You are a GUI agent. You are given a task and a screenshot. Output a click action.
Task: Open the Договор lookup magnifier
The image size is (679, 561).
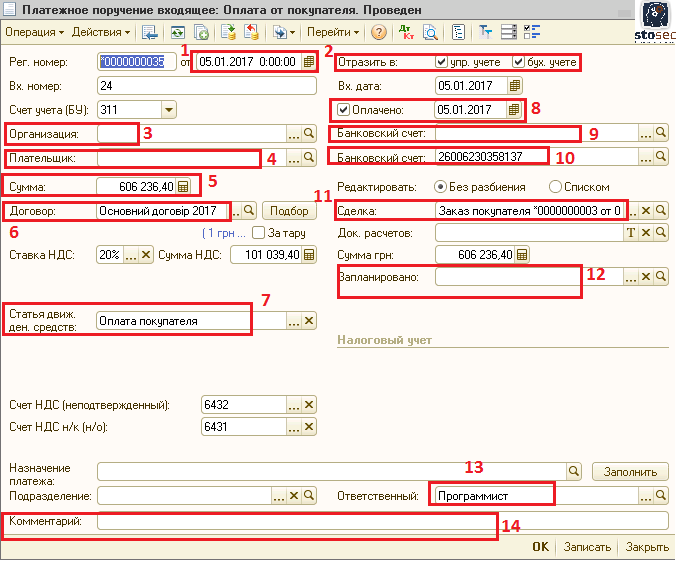click(x=249, y=211)
